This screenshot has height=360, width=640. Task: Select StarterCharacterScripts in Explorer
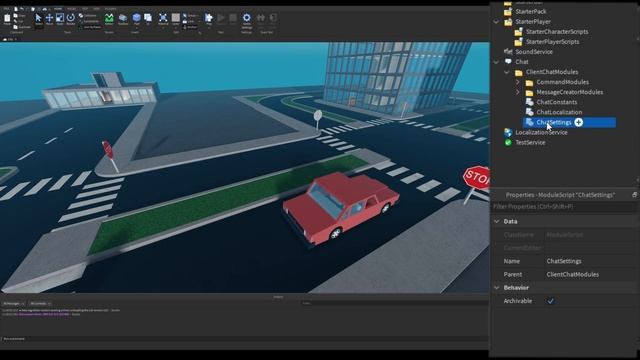coord(557,31)
